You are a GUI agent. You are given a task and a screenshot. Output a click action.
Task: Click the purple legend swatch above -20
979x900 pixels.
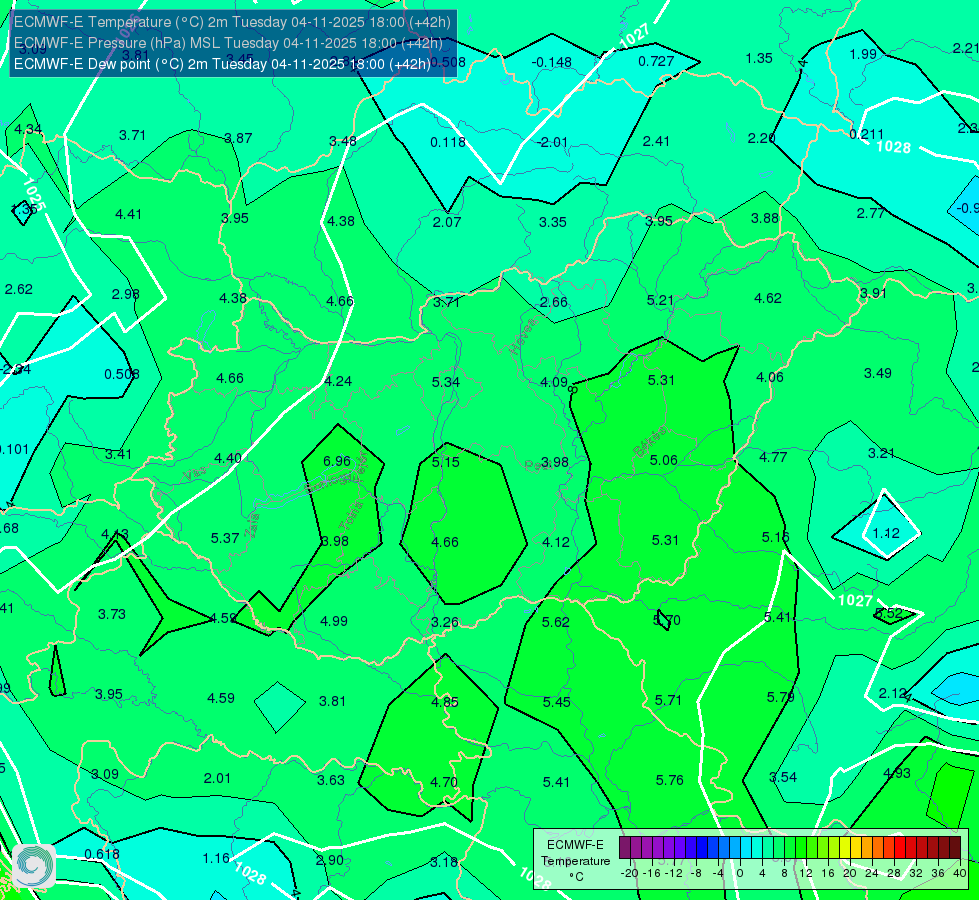pyautogui.click(x=625, y=848)
